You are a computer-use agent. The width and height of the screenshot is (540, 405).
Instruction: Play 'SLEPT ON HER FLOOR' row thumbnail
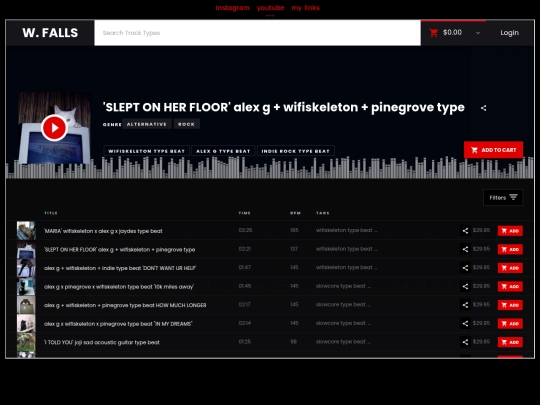point(26,249)
